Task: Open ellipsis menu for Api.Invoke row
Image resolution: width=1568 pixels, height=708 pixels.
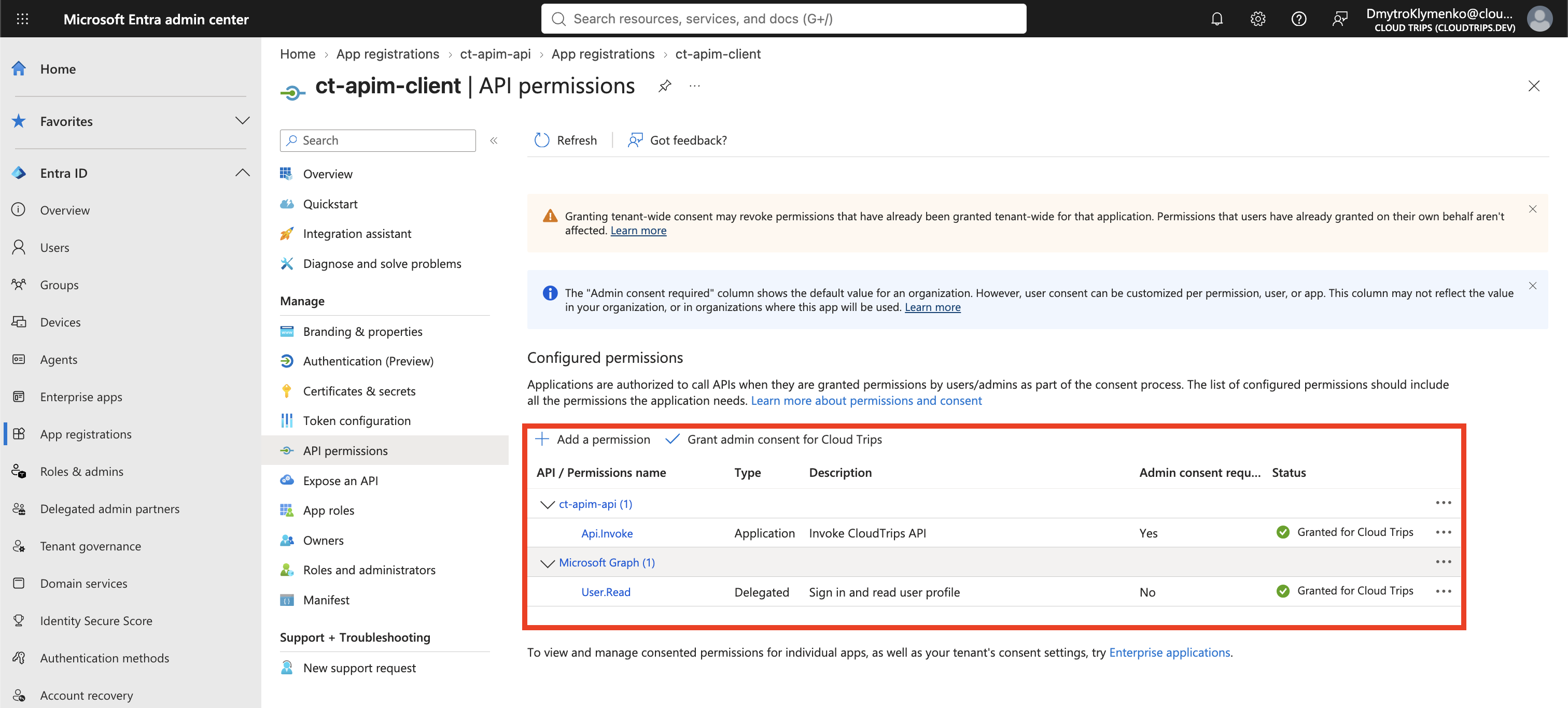Action: pyautogui.click(x=1443, y=532)
